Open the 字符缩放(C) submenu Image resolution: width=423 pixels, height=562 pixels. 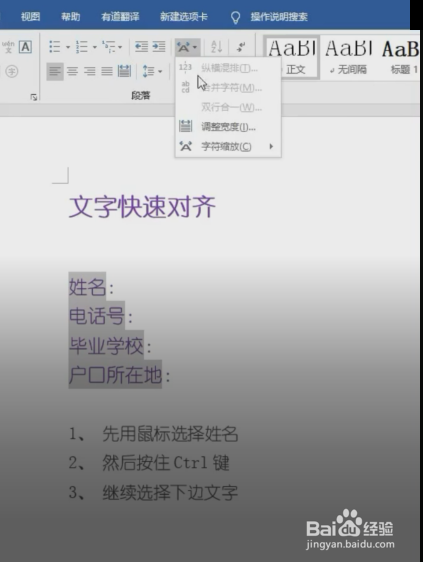coord(228,146)
